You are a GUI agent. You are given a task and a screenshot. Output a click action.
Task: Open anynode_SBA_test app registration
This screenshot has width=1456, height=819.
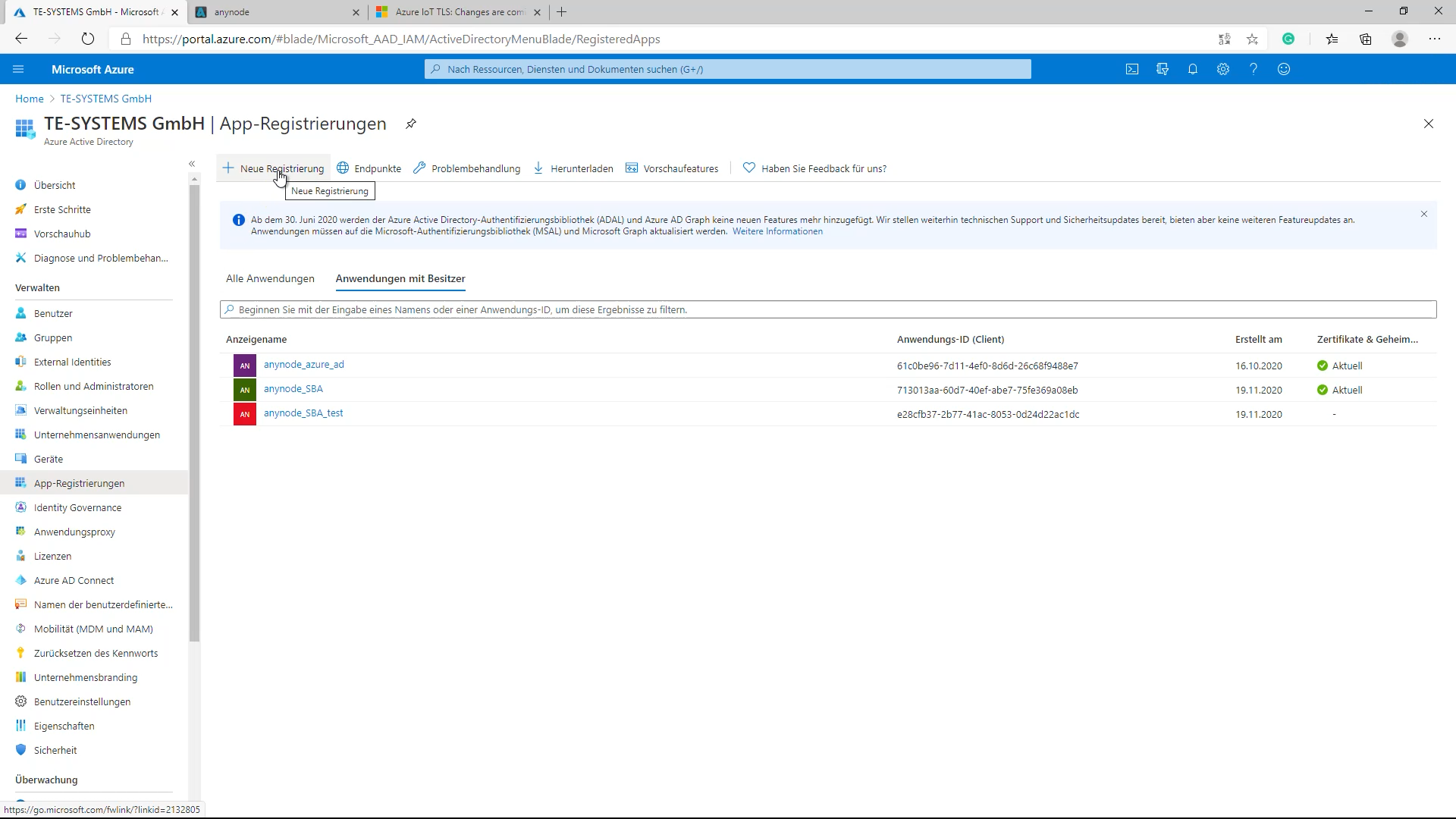point(303,413)
